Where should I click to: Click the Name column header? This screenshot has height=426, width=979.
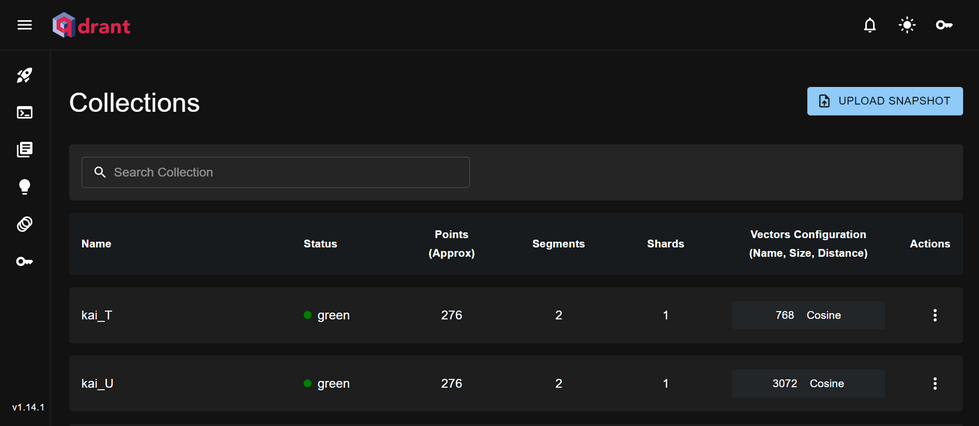[x=96, y=244]
